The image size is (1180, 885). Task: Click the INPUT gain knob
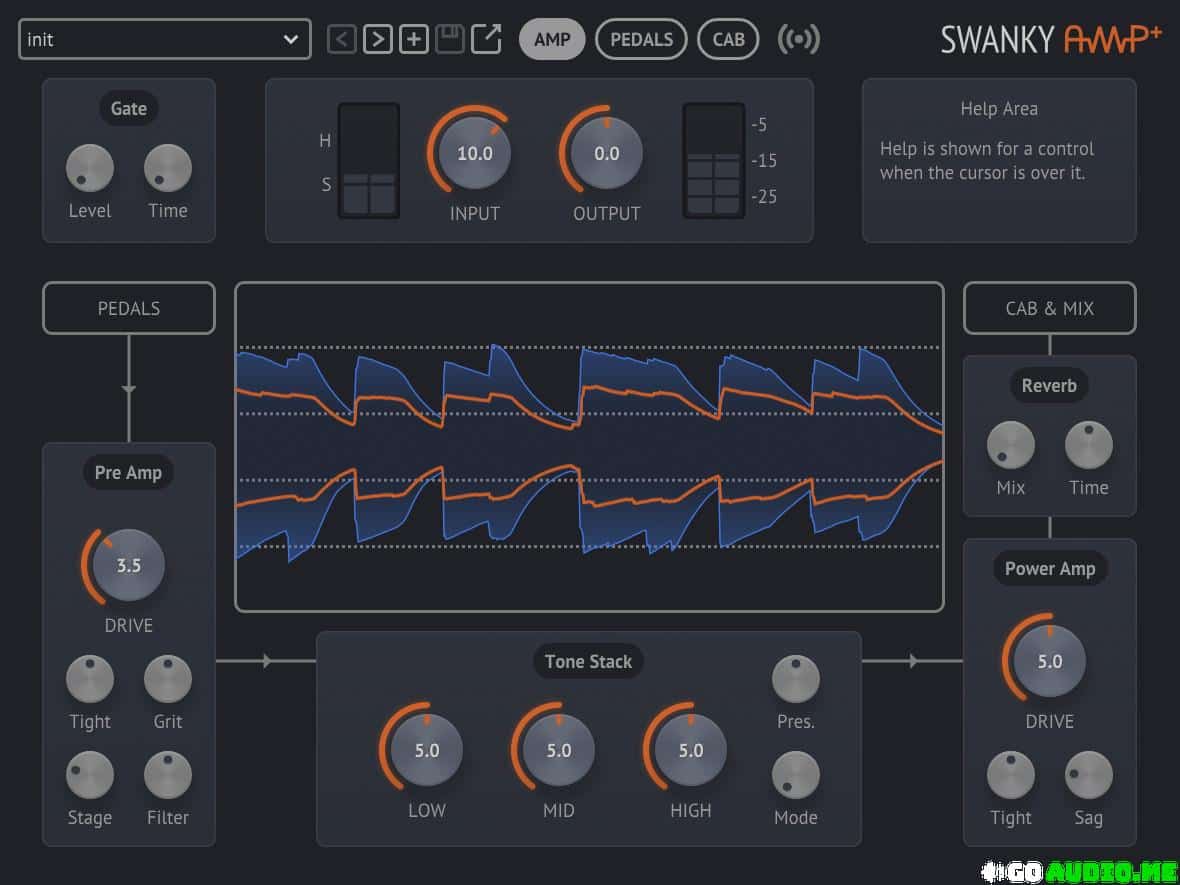coord(475,154)
